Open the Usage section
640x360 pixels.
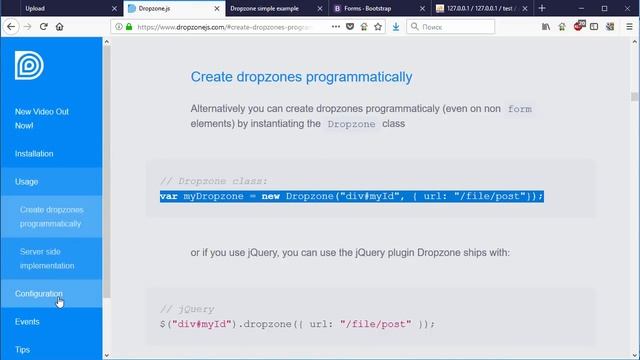(x=27, y=182)
